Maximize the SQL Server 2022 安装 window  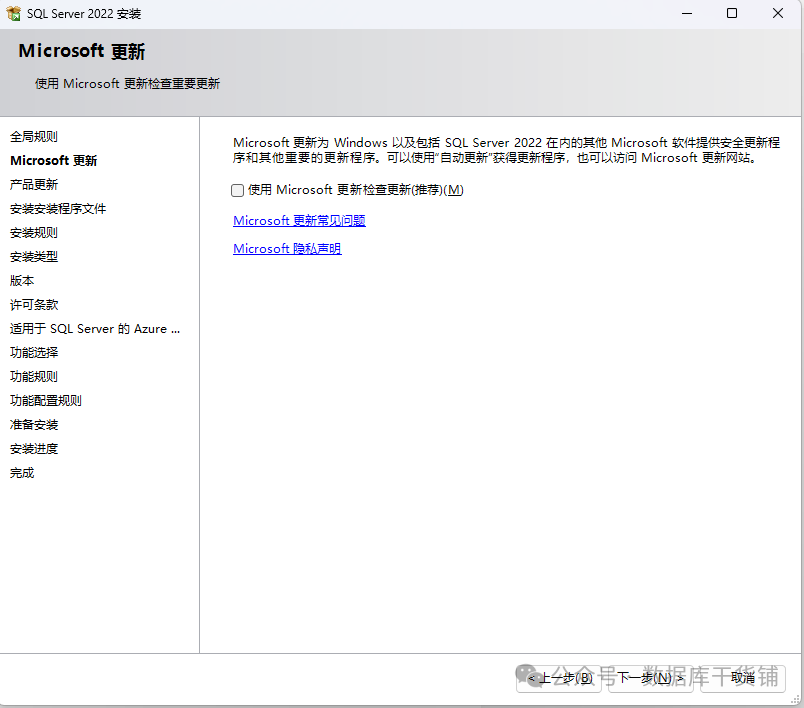click(x=732, y=13)
